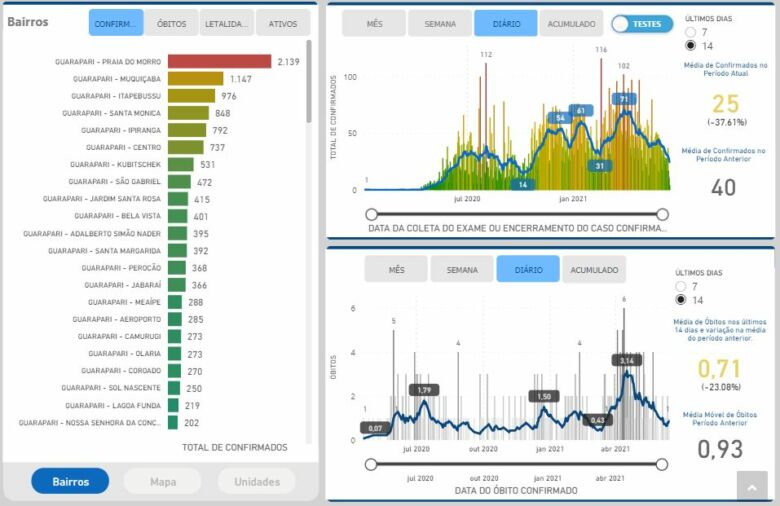This screenshot has height=506, width=780.
Task: Click the confirmed date slider left handle
Action: (x=371, y=214)
